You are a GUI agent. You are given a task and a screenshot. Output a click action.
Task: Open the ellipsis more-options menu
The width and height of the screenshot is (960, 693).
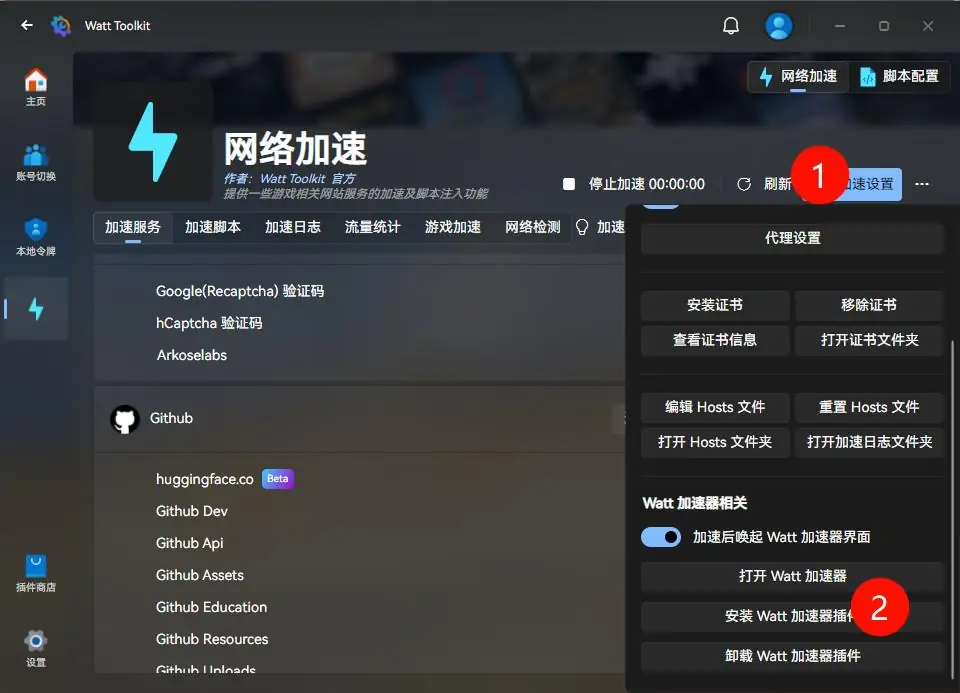(x=922, y=184)
